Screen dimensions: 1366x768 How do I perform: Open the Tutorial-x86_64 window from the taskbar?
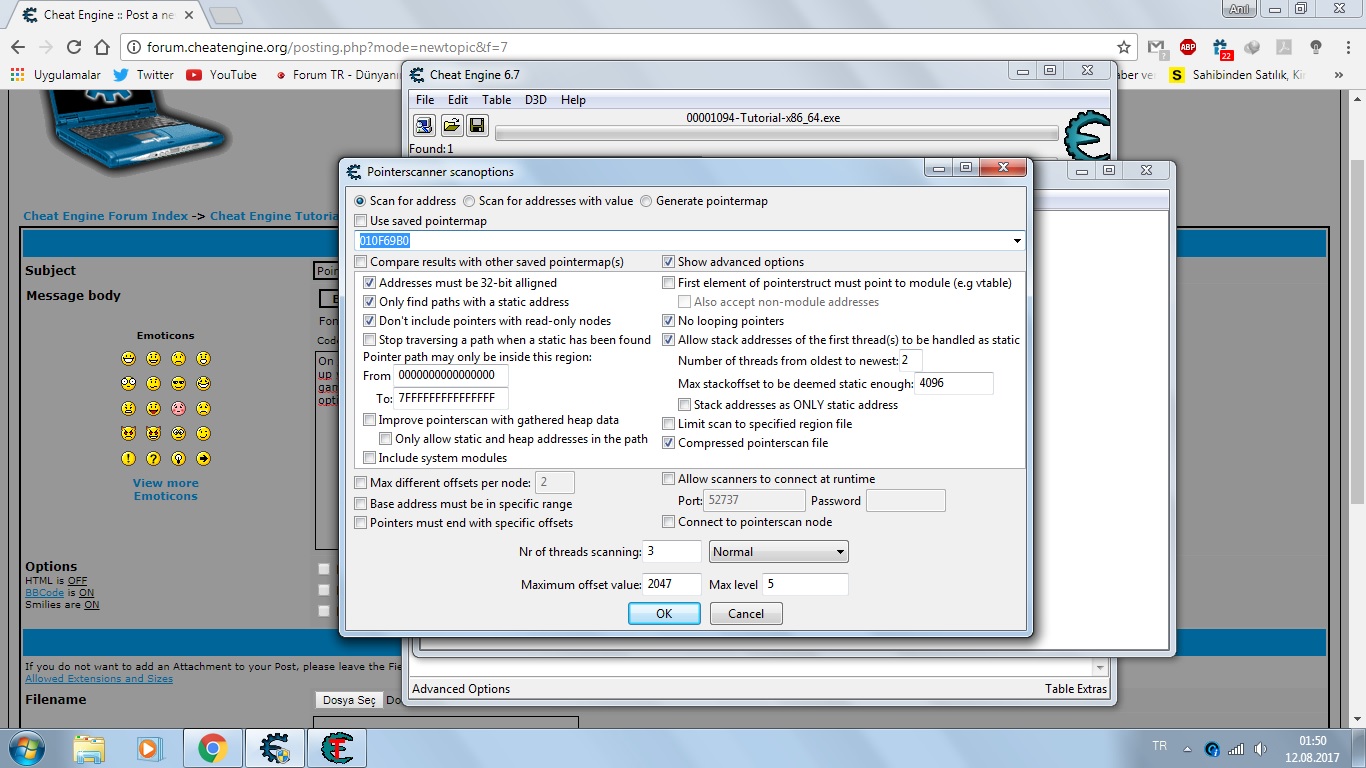tap(337, 748)
